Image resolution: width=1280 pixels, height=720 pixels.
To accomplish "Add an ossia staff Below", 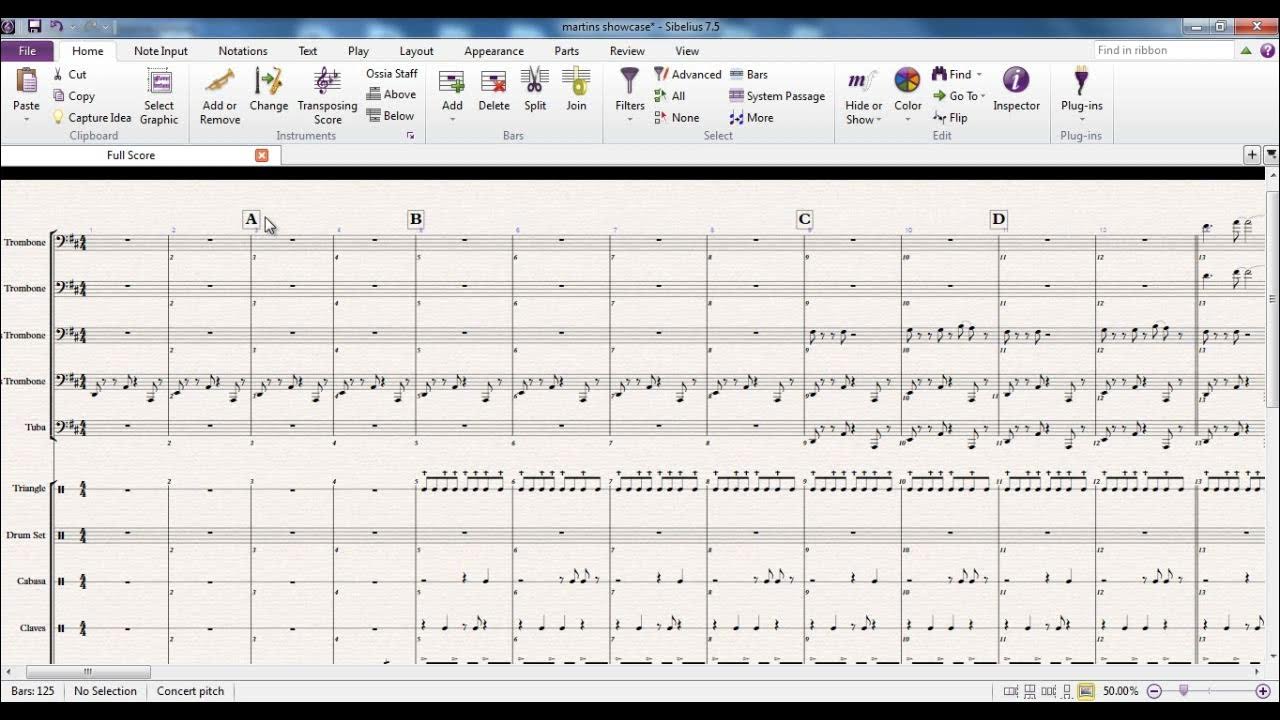I will pyautogui.click(x=390, y=115).
